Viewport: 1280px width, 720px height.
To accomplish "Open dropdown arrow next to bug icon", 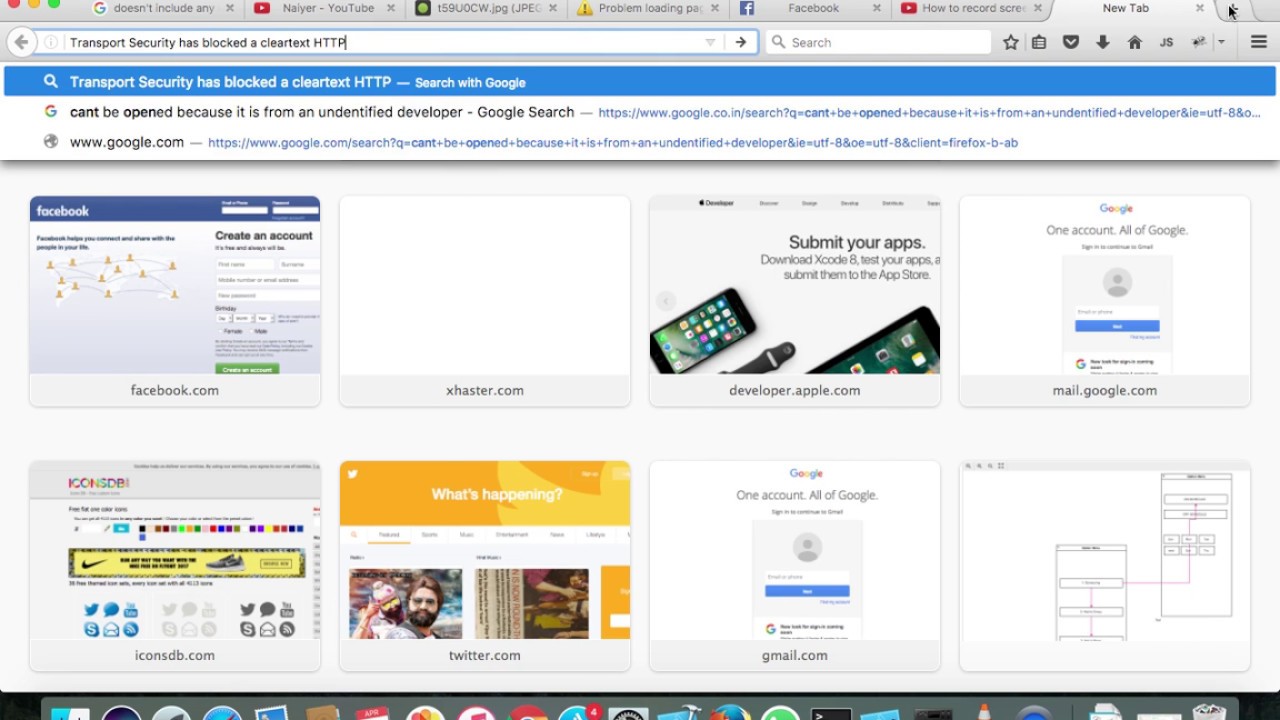I will pos(1221,42).
